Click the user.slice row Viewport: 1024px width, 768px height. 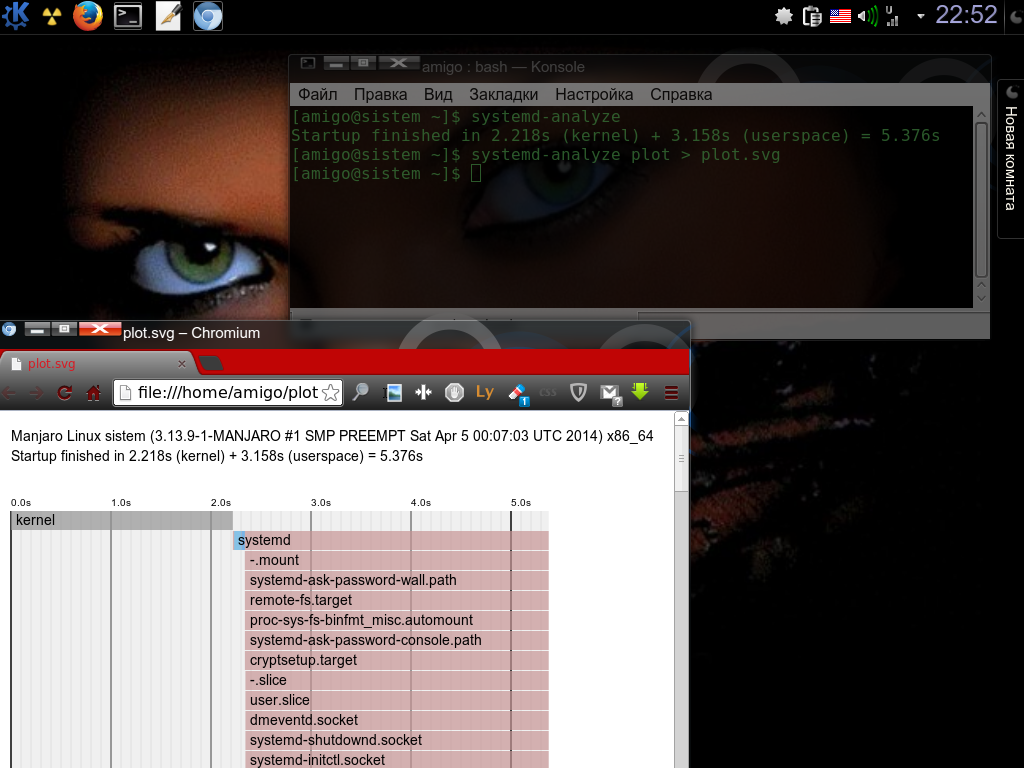click(397, 700)
